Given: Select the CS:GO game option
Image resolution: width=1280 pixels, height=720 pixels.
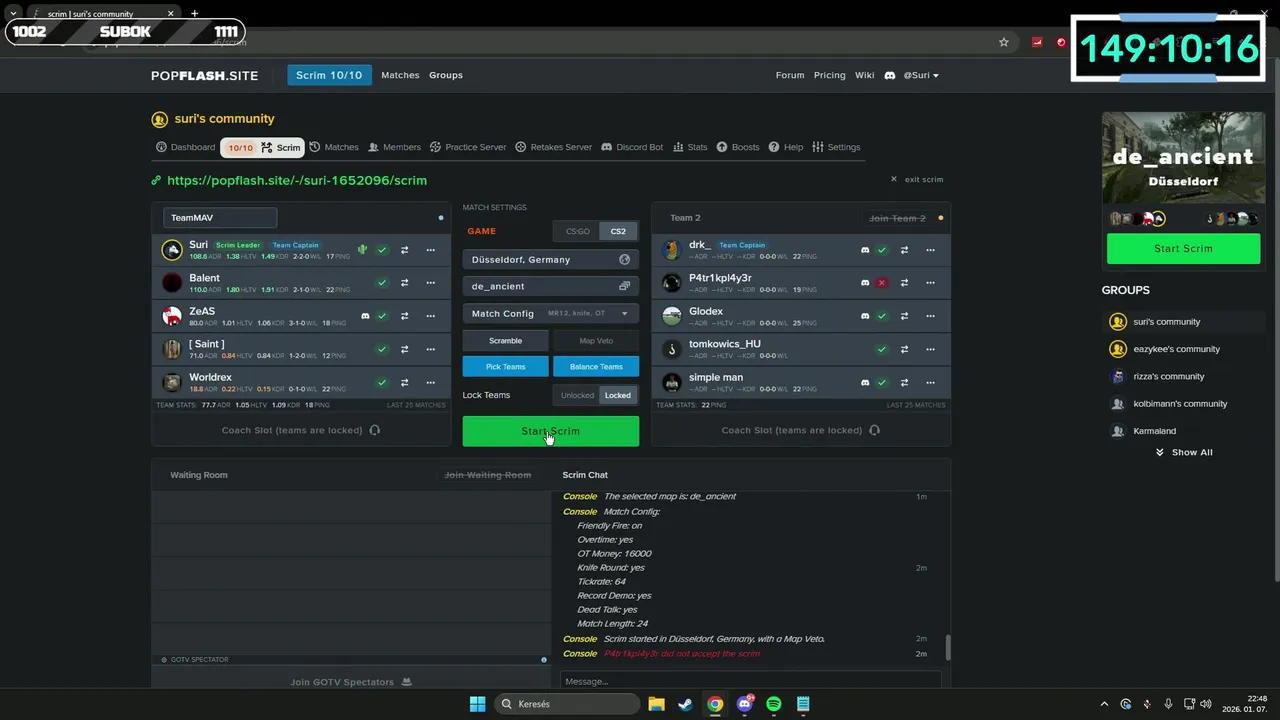Looking at the screenshot, I should tap(577, 231).
